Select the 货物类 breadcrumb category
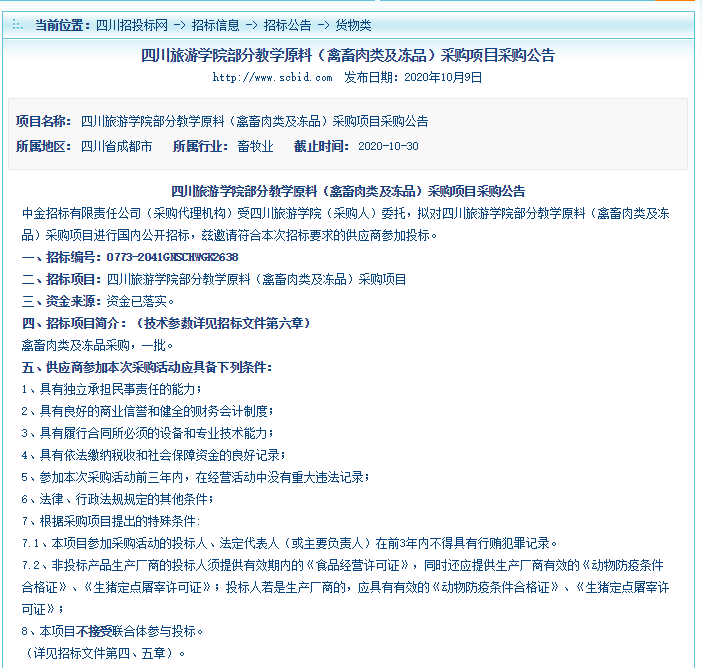The height and width of the screenshot is (668, 702). click(353, 26)
